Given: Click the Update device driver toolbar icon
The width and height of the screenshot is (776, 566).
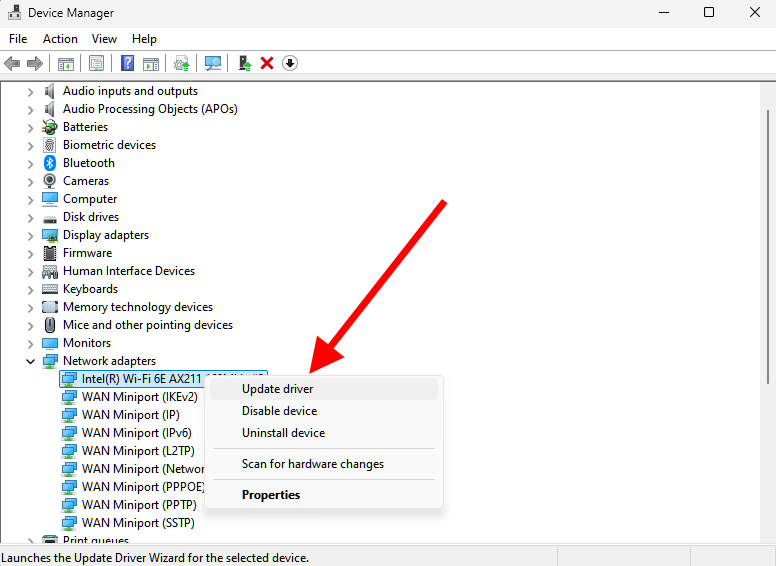Looking at the screenshot, I should click(244, 63).
